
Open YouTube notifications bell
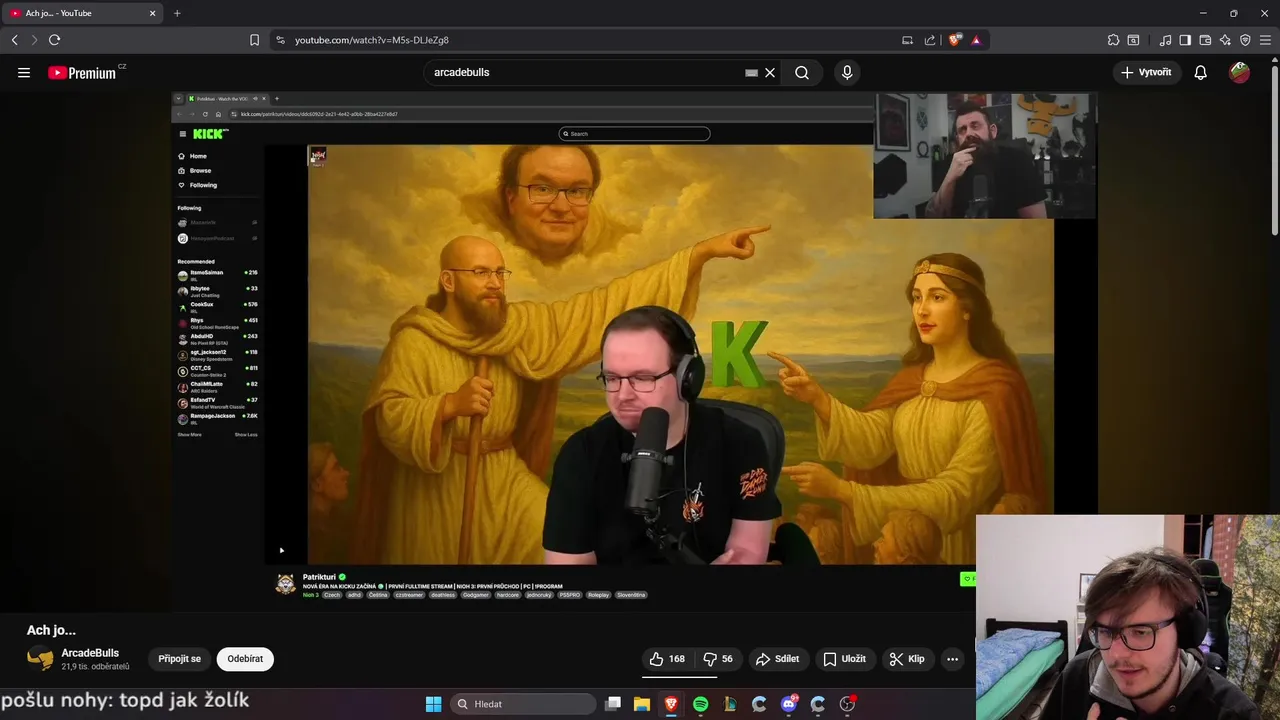click(x=1201, y=72)
